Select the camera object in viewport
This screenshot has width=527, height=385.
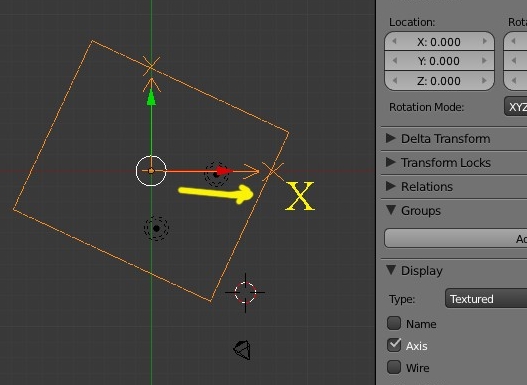pos(242,350)
